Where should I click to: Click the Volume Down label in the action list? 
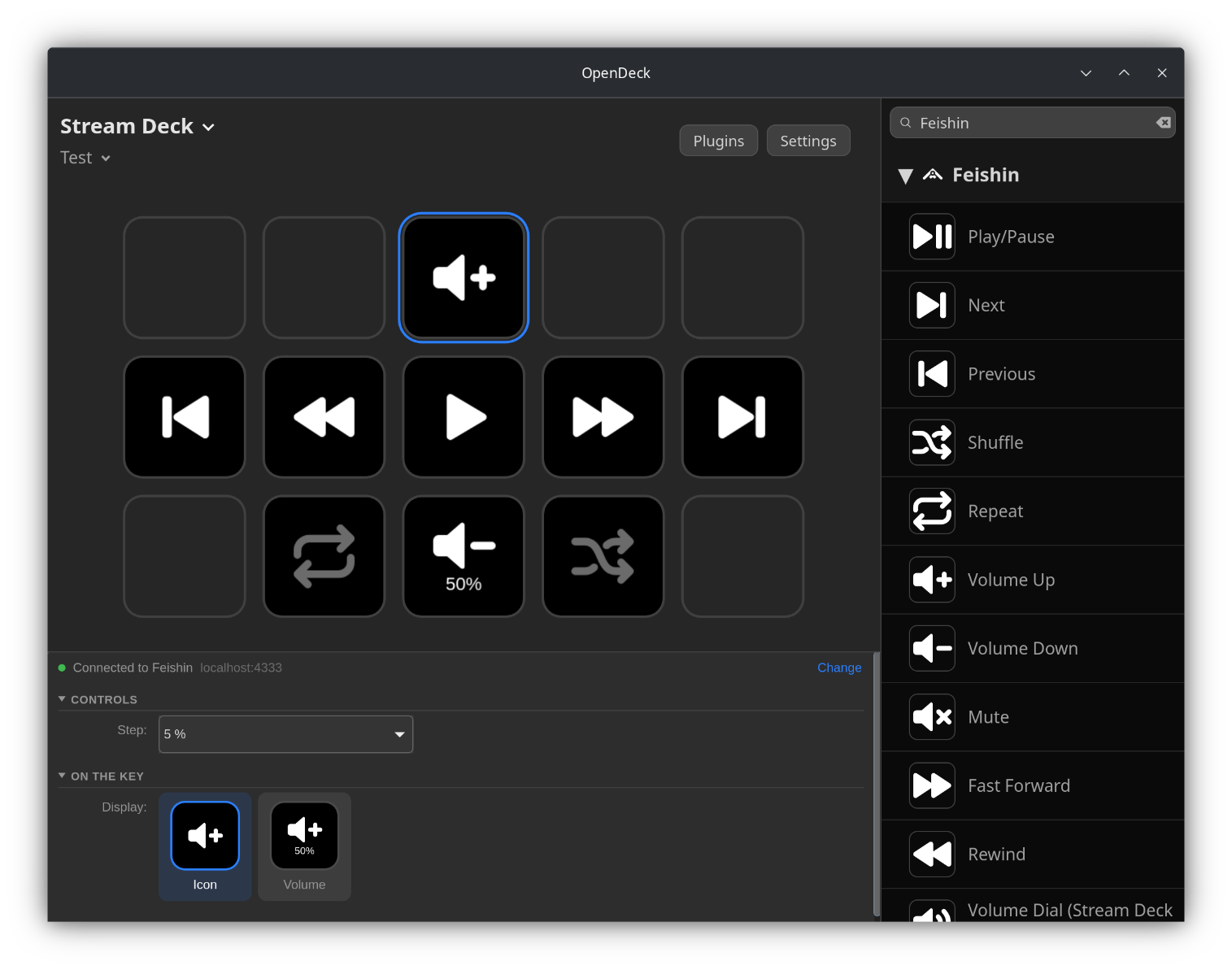pos(1023,648)
